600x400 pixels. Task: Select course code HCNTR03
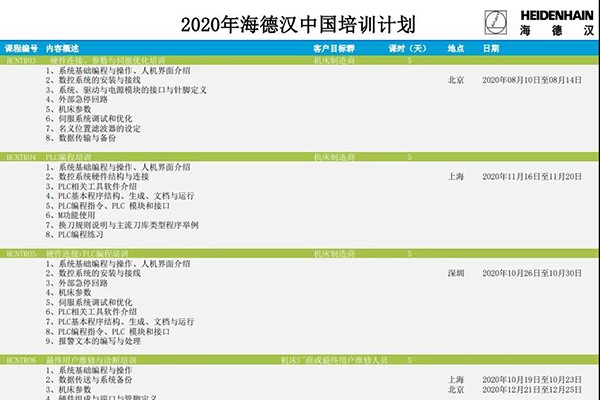pyautogui.click(x=21, y=60)
